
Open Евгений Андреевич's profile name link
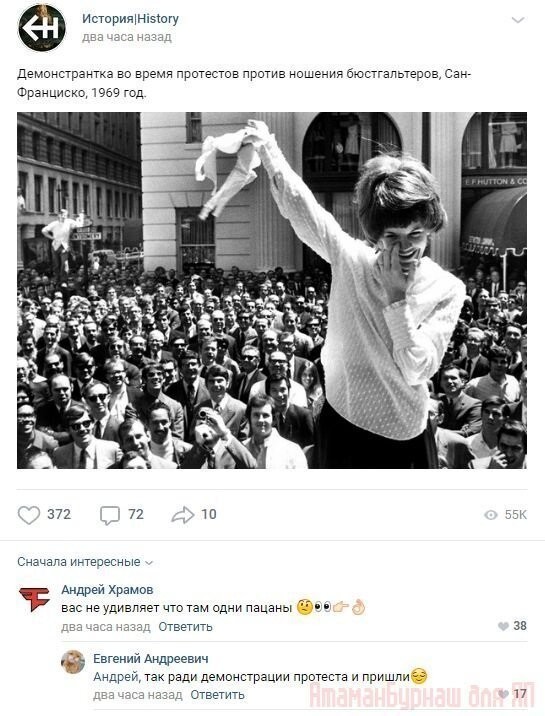pyautogui.click(x=151, y=658)
